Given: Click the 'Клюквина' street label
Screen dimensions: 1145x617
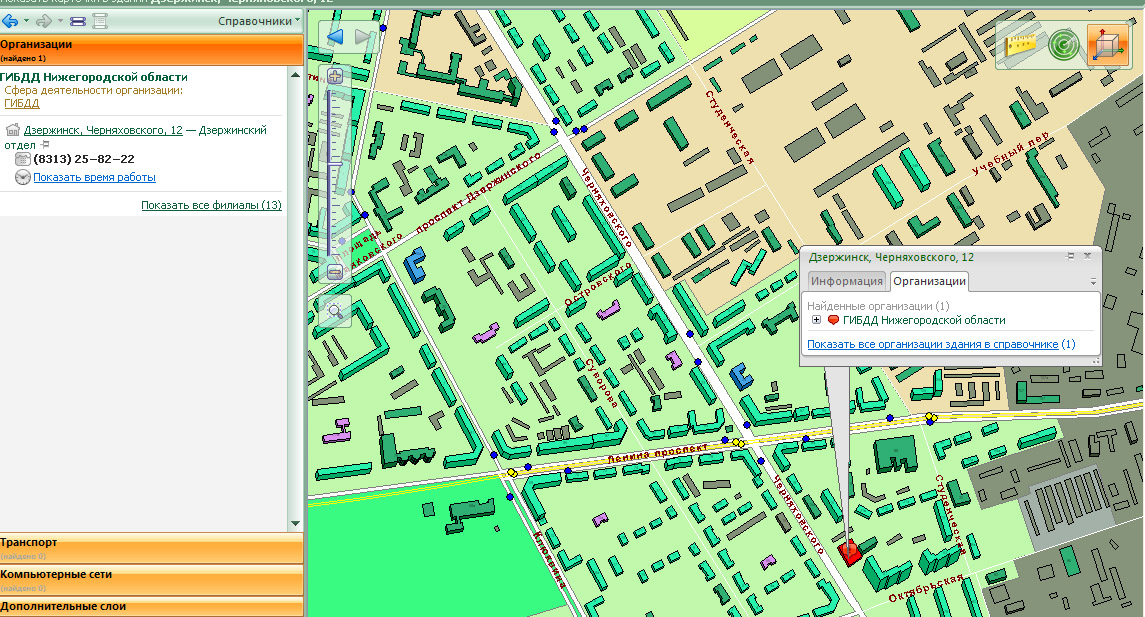Looking at the screenshot, I should (549, 559).
